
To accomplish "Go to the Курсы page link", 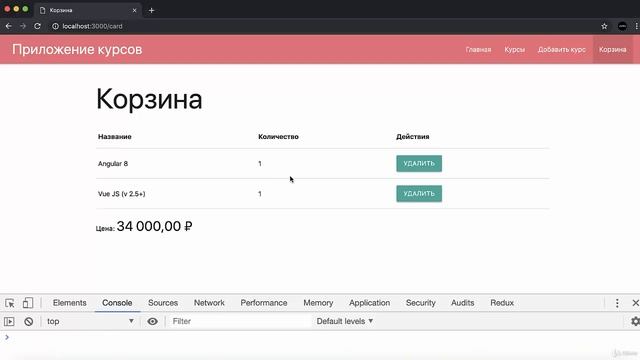I will (514, 49).
